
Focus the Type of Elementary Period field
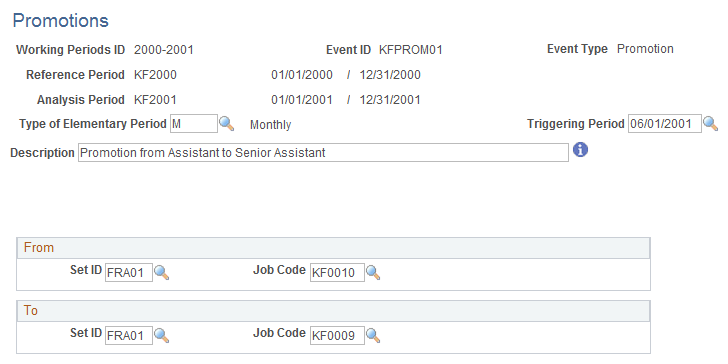coord(194,124)
